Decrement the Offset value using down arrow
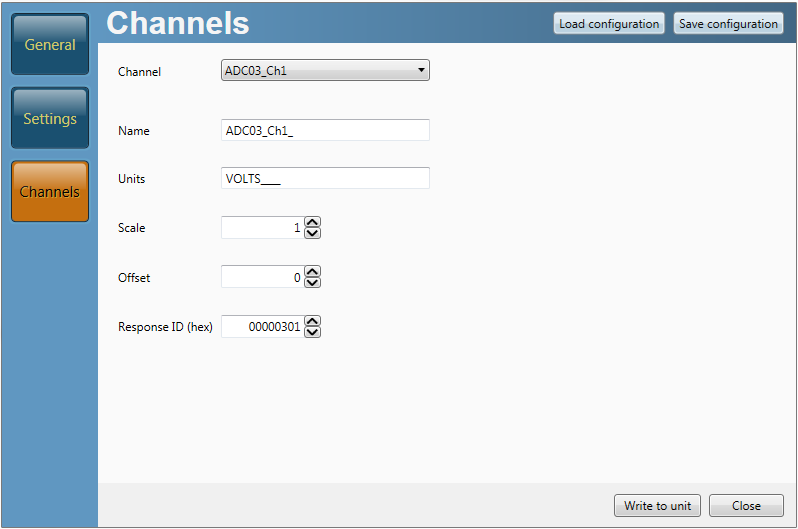798x529 pixels. pos(312,282)
